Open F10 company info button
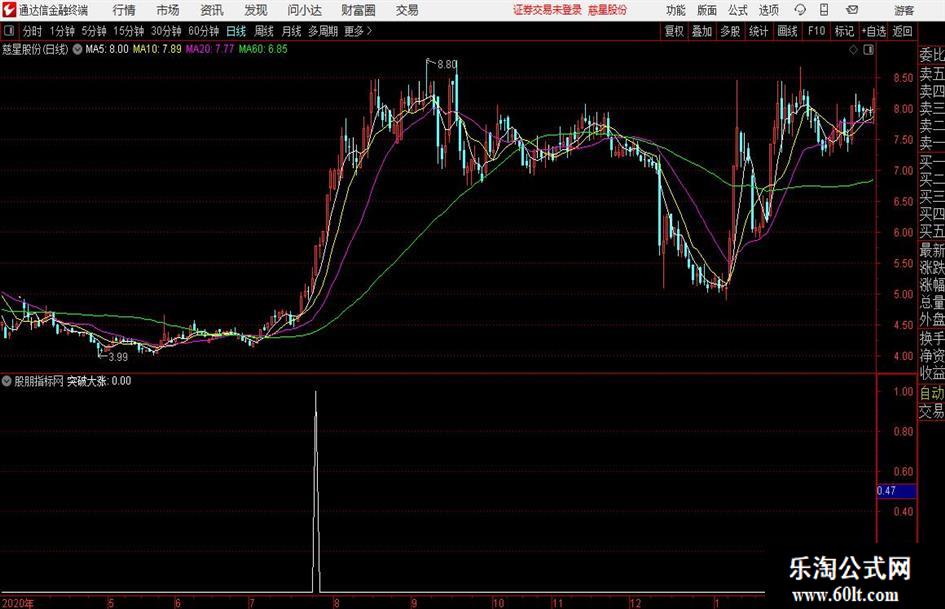Screen dimensions: 945x609 click(x=816, y=31)
